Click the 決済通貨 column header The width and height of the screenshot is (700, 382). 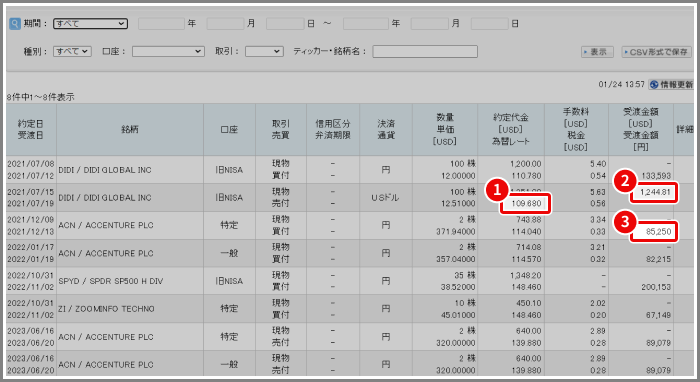coord(386,129)
